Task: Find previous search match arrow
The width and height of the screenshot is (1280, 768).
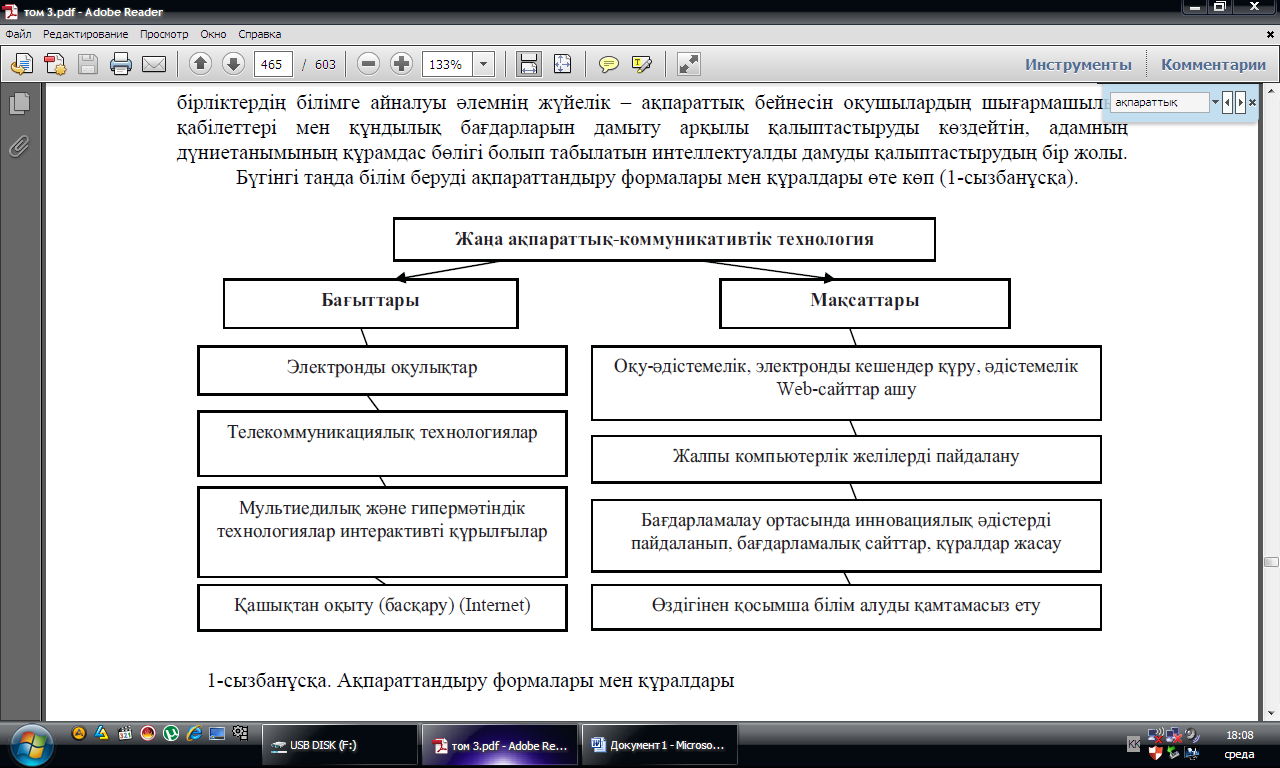Action: click(x=1228, y=102)
